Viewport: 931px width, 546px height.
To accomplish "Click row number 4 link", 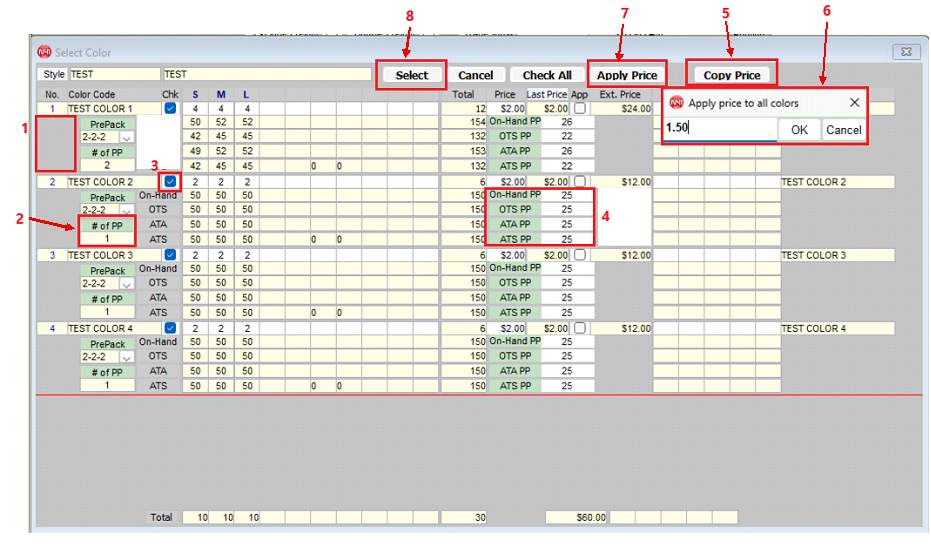I will coord(52,328).
